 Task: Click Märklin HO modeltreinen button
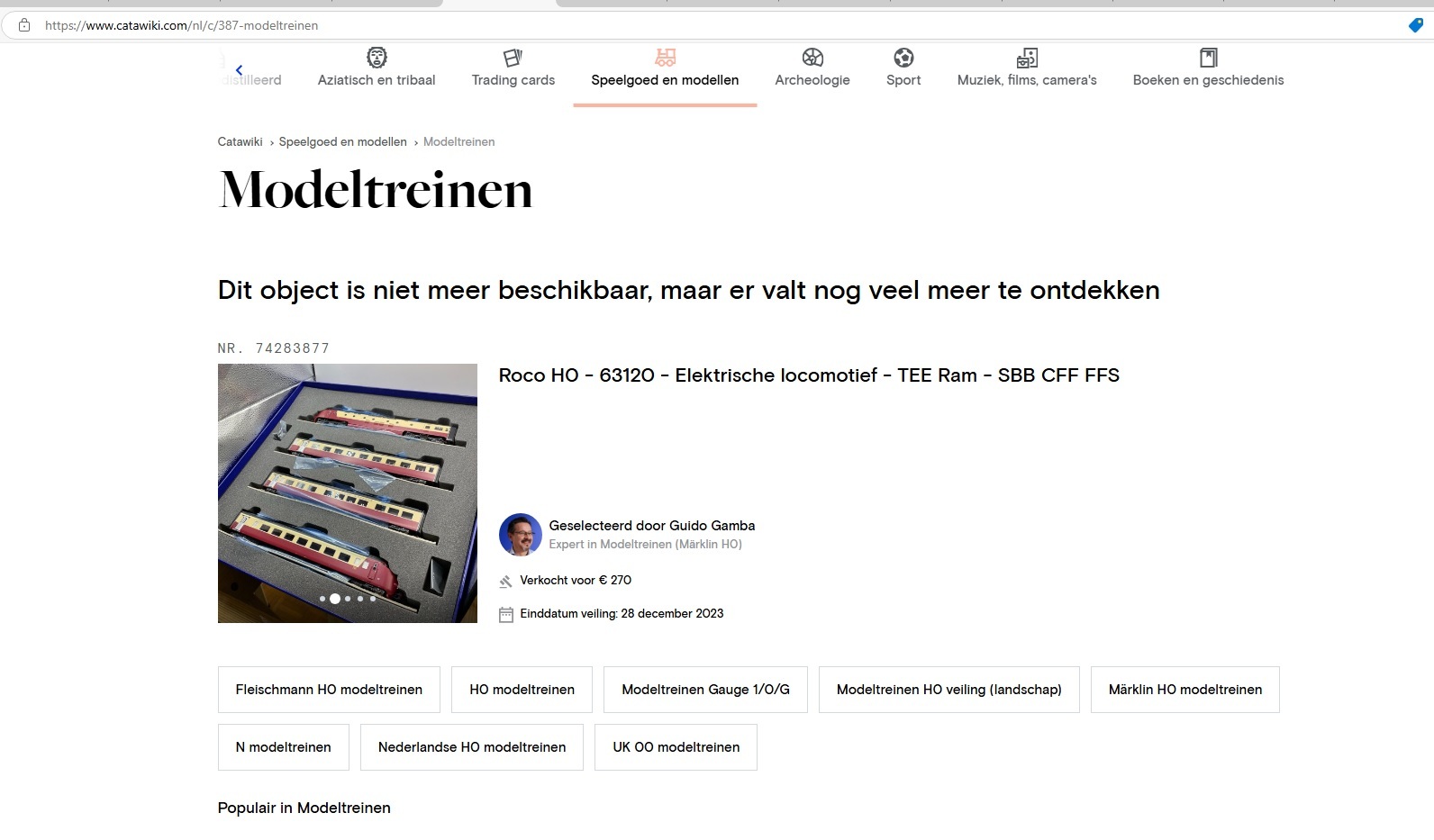tap(1185, 690)
